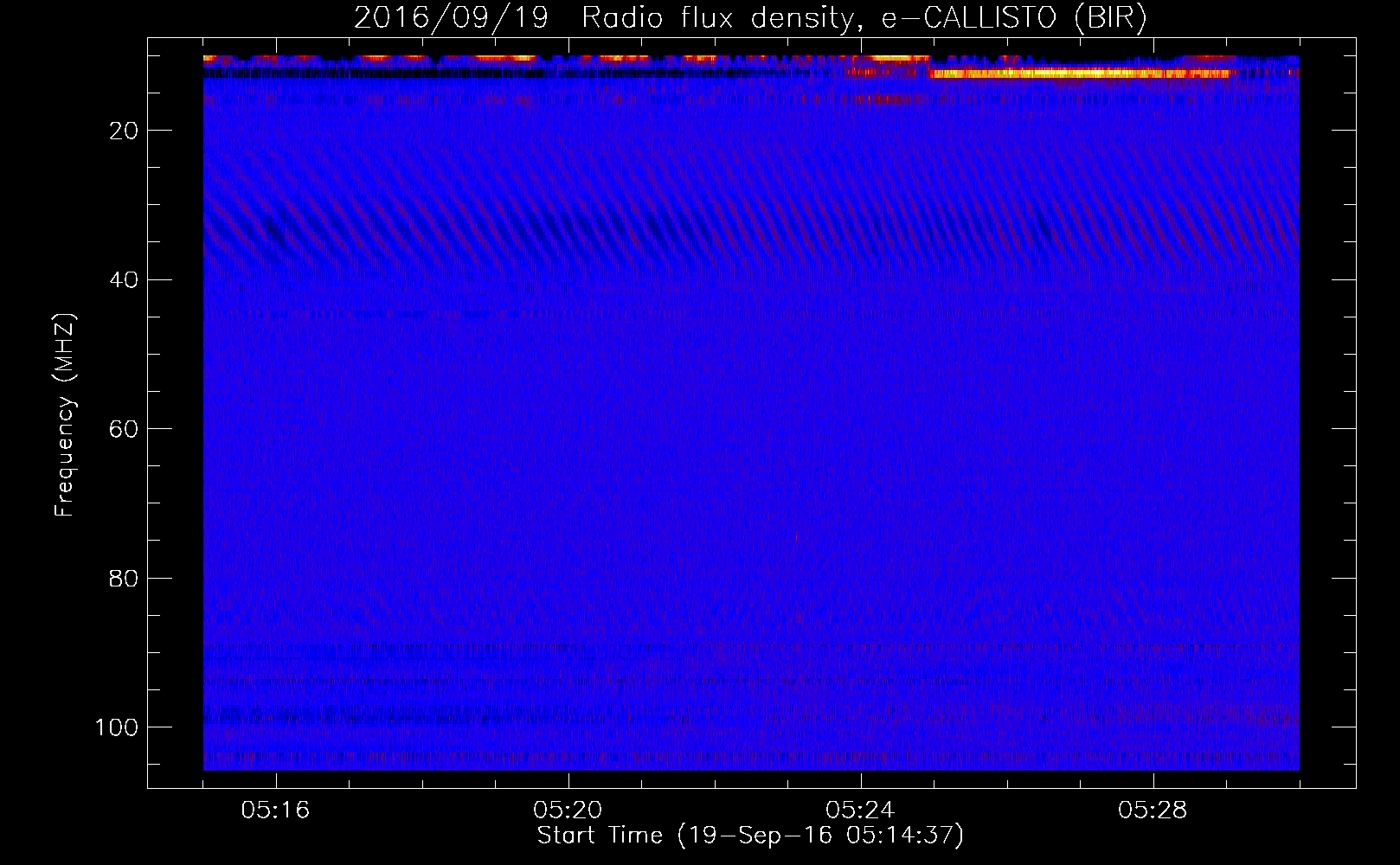
Task: Click the time tick label "05:16"
Action: pyautogui.click(x=276, y=811)
